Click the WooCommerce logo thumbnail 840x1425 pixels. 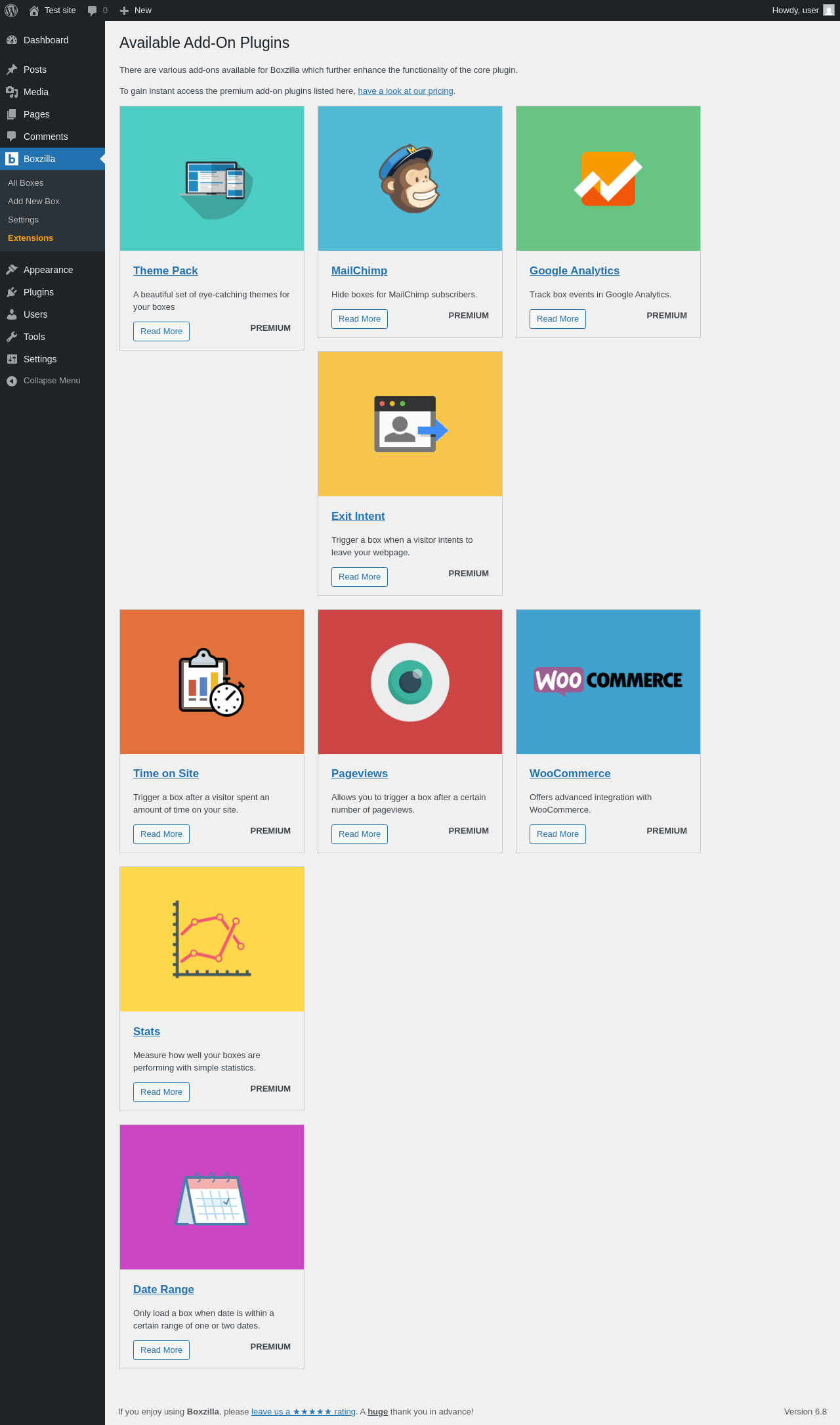(608, 682)
